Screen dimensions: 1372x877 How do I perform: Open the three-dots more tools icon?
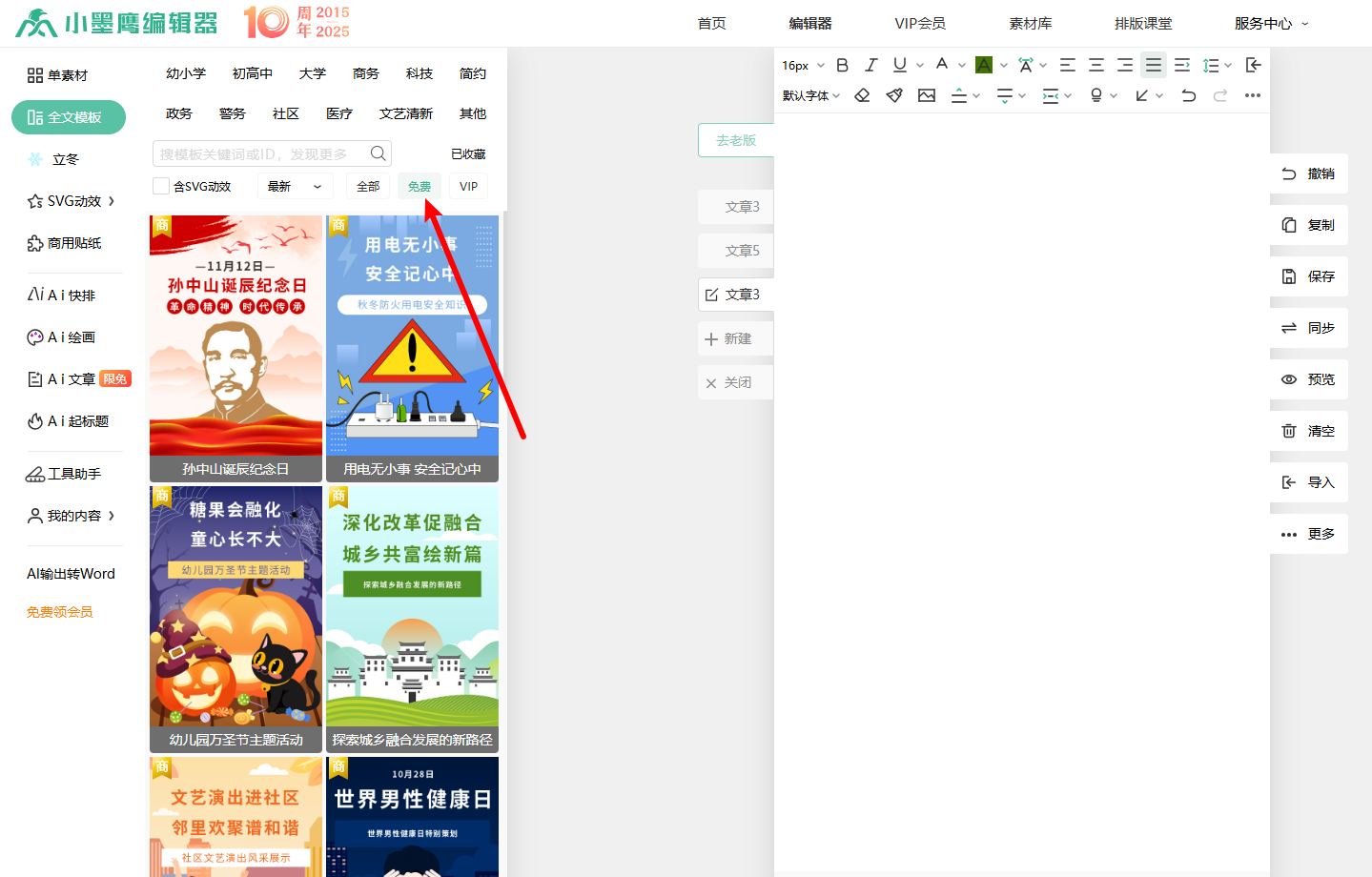click(x=1253, y=95)
